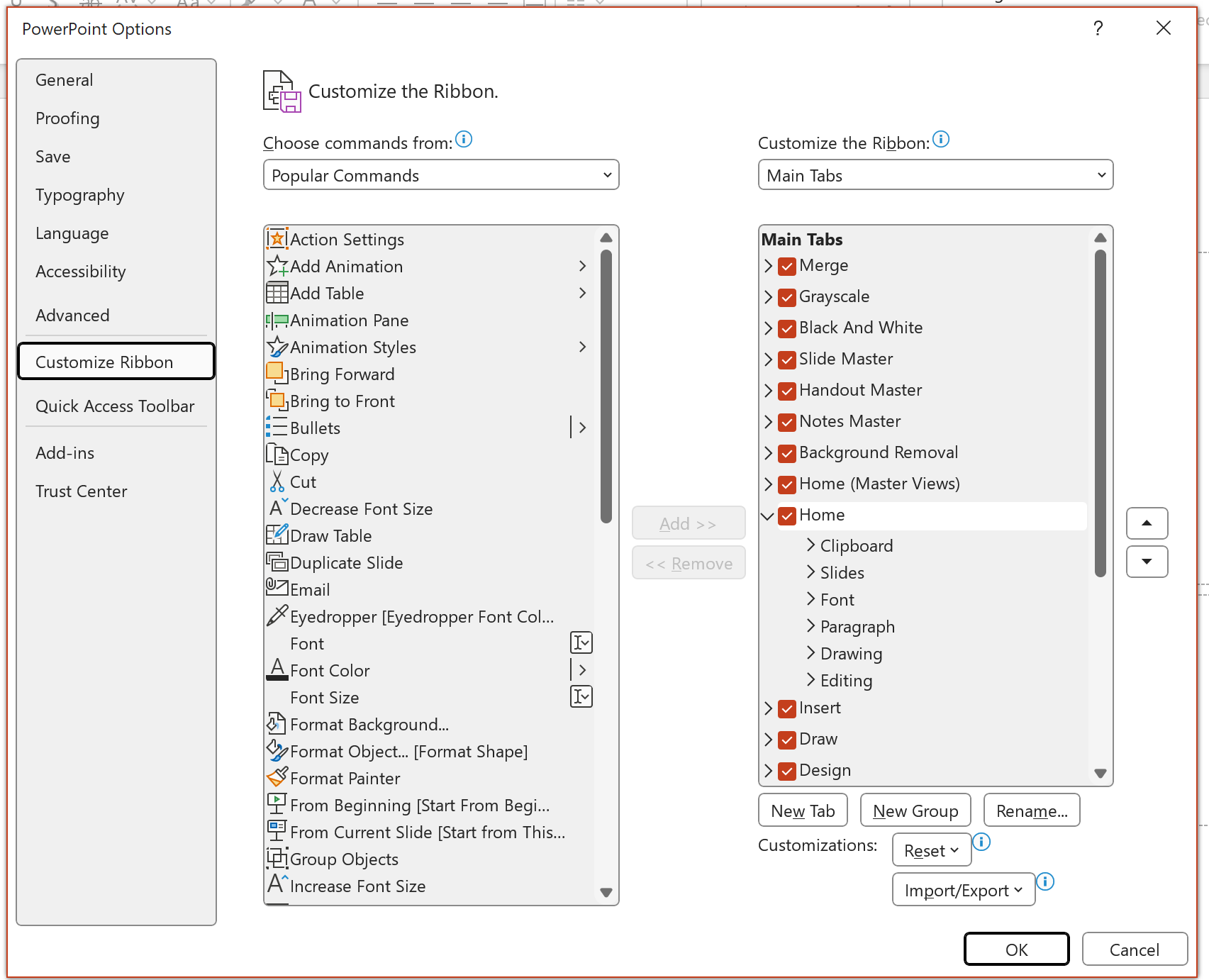The width and height of the screenshot is (1209, 980).
Task: Open the Font Size combo box control
Action: [x=581, y=697]
